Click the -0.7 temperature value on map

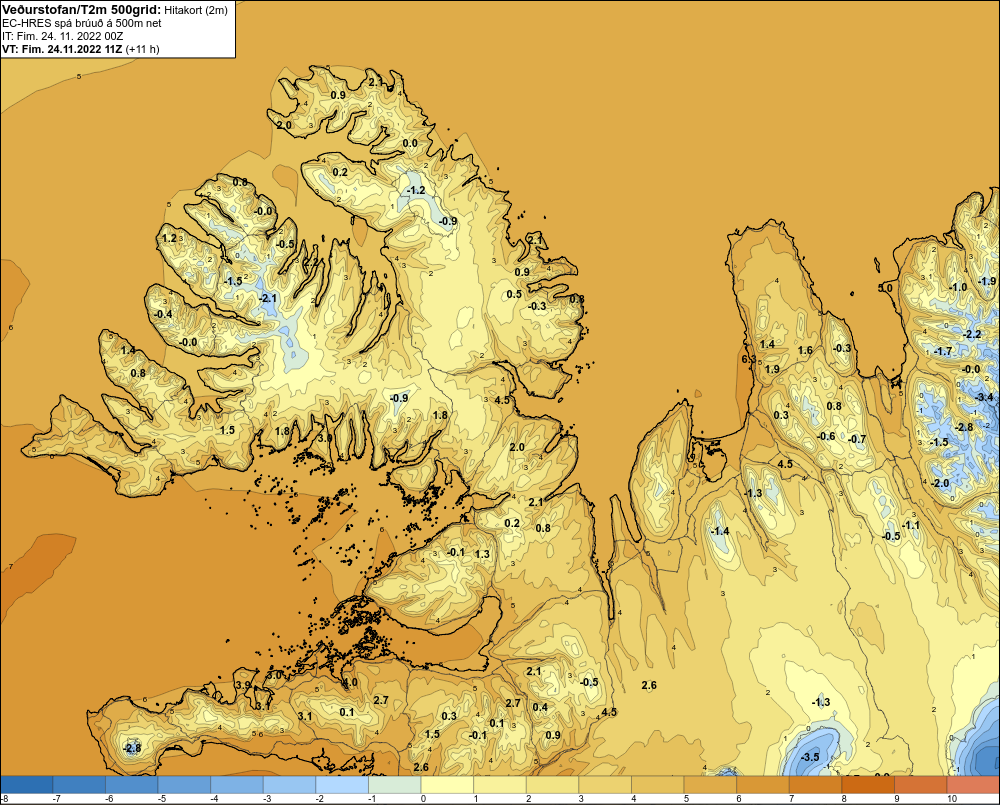[x=858, y=439]
